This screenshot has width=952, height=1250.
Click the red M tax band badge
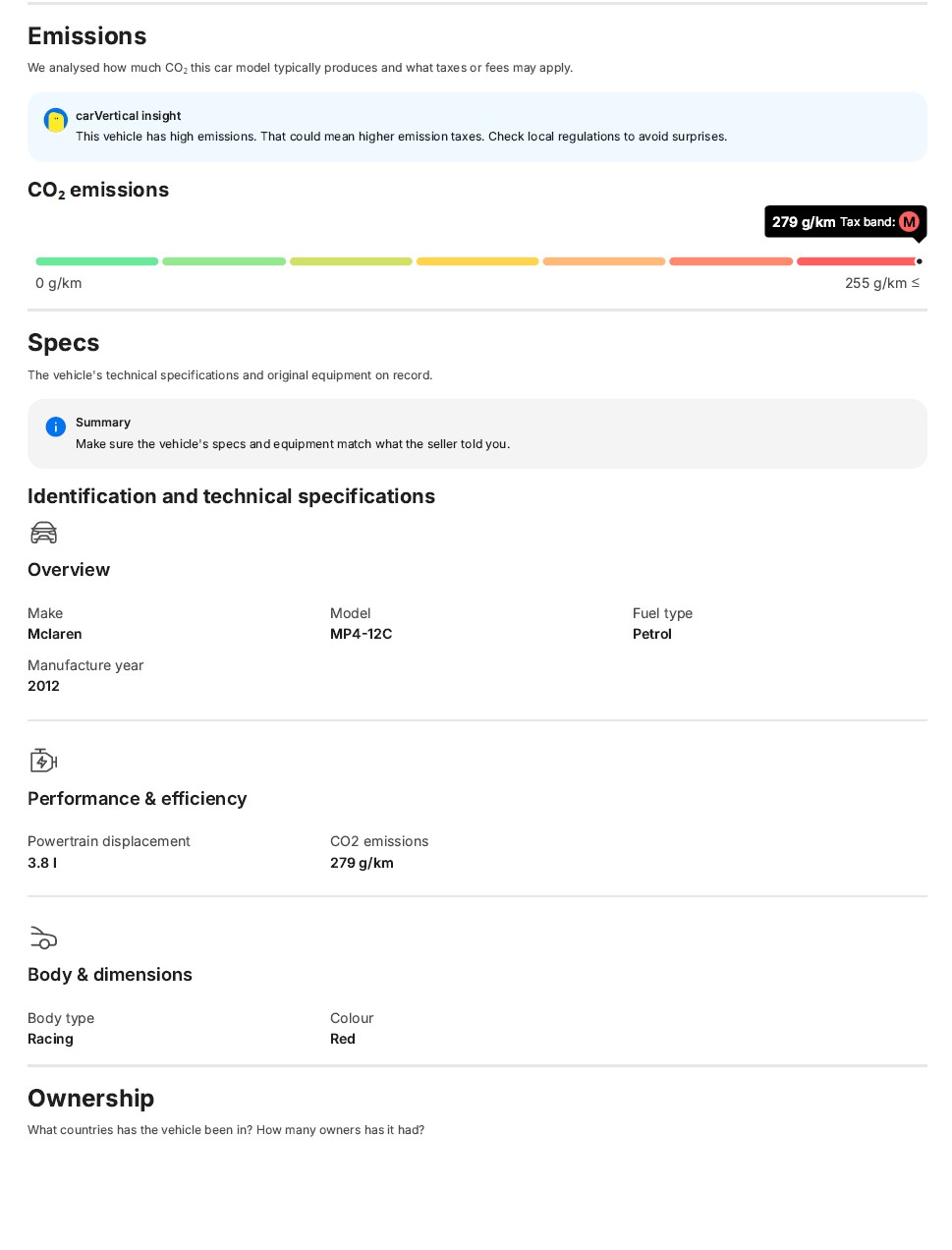click(x=910, y=222)
